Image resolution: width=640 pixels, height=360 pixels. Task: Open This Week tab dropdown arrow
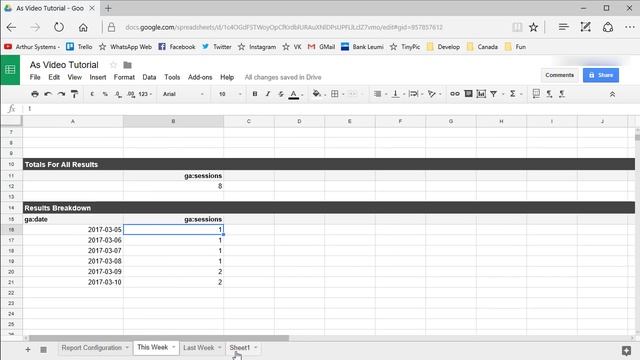pyautogui.click(x=173, y=347)
